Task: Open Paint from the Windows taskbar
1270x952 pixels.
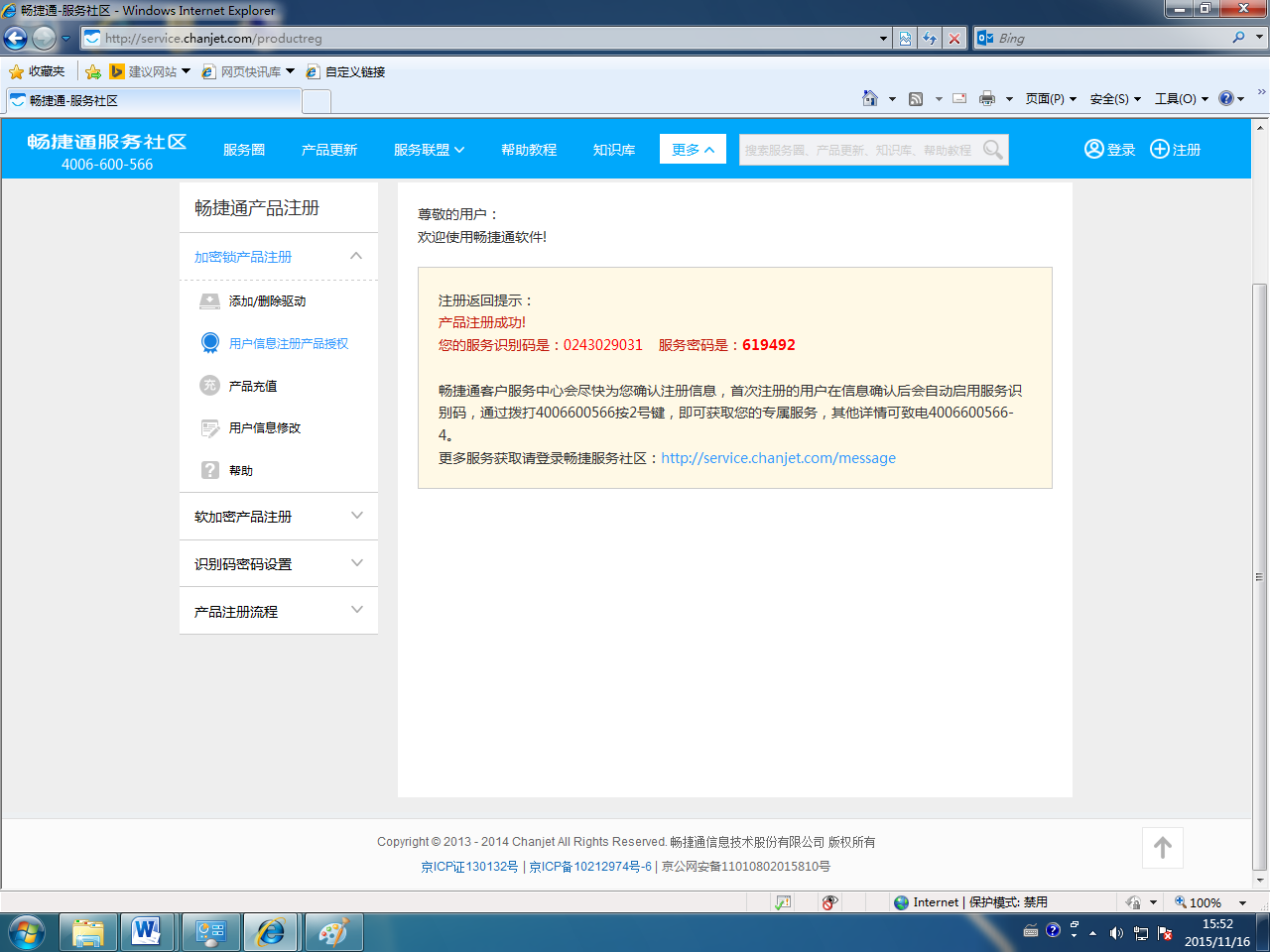Action: (334, 932)
